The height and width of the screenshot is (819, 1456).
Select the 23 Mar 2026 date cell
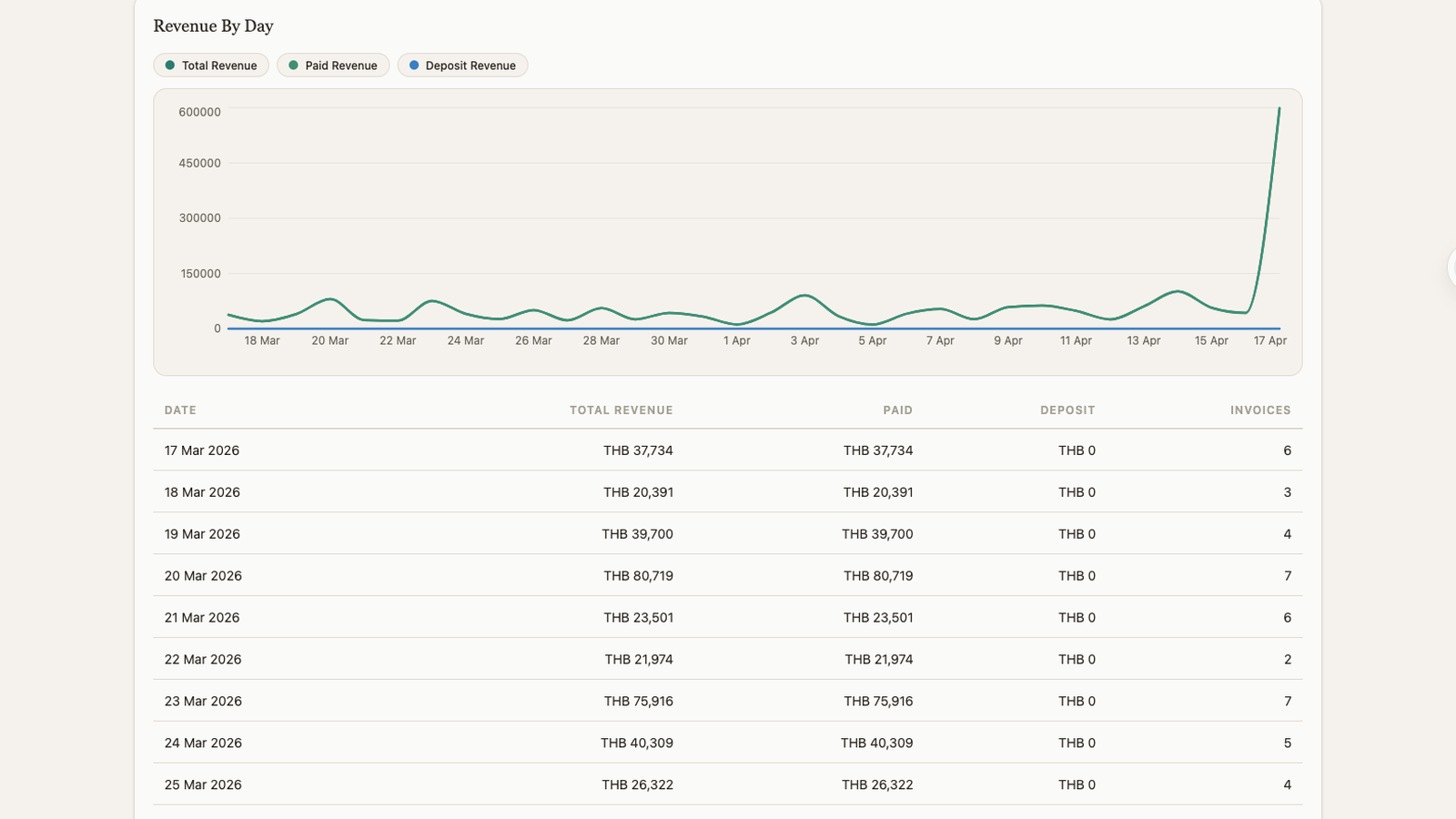[203, 702]
